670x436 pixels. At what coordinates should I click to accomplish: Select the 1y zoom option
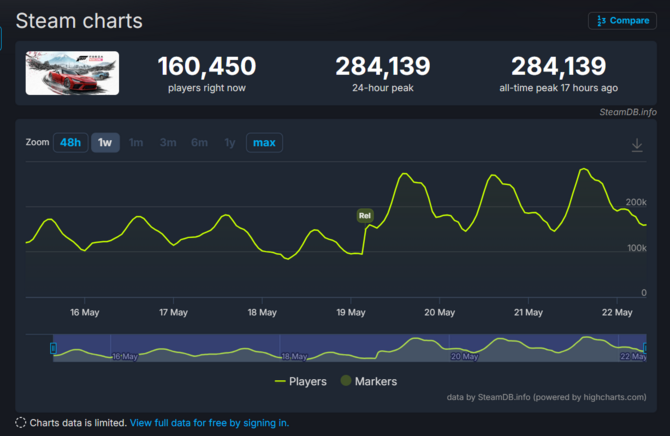click(230, 142)
